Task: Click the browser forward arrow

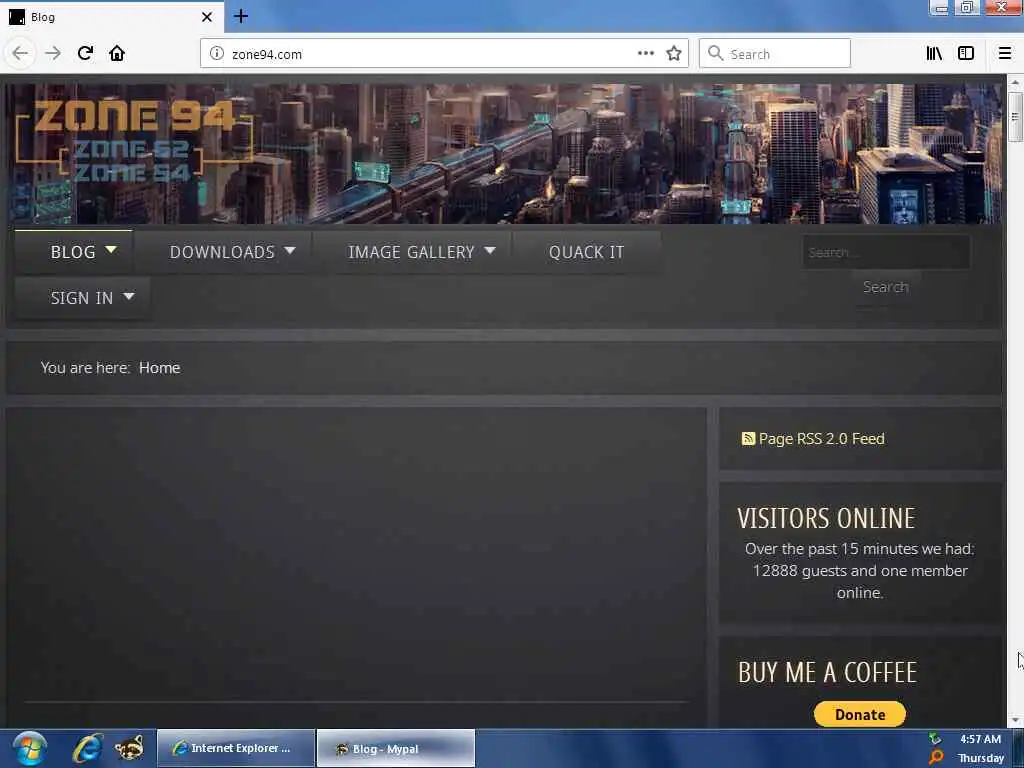Action: 53,54
